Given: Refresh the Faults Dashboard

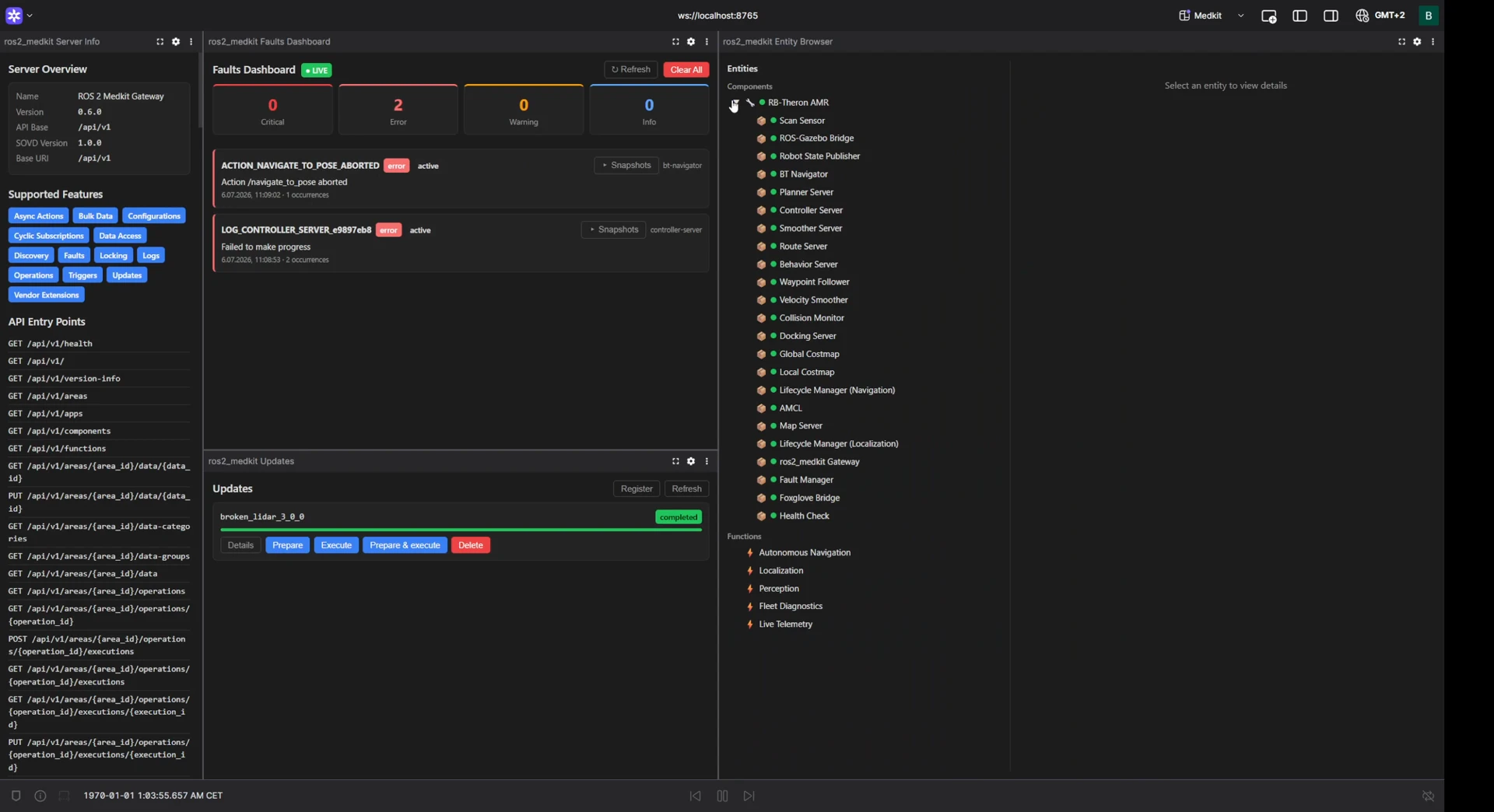Looking at the screenshot, I should tap(631, 70).
